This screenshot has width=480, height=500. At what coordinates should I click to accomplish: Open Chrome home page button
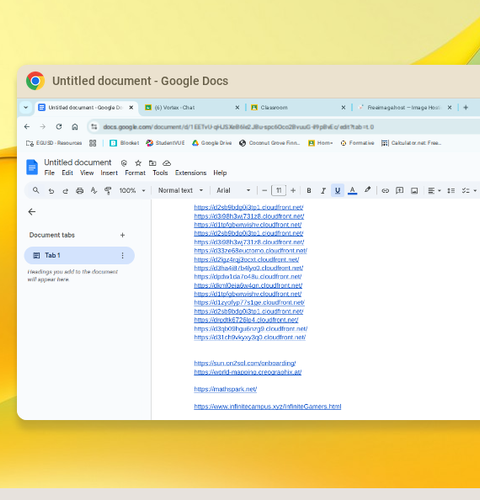click(x=75, y=127)
